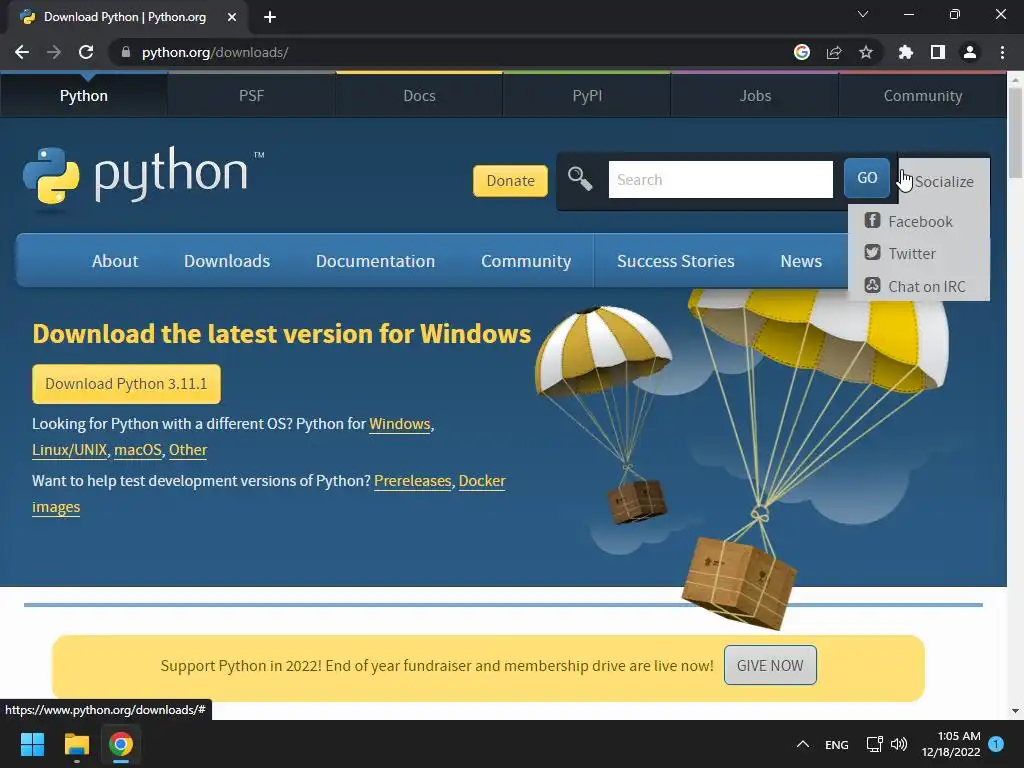Click Chrome icon in taskbar
The height and width of the screenshot is (768, 1024).
121,744
